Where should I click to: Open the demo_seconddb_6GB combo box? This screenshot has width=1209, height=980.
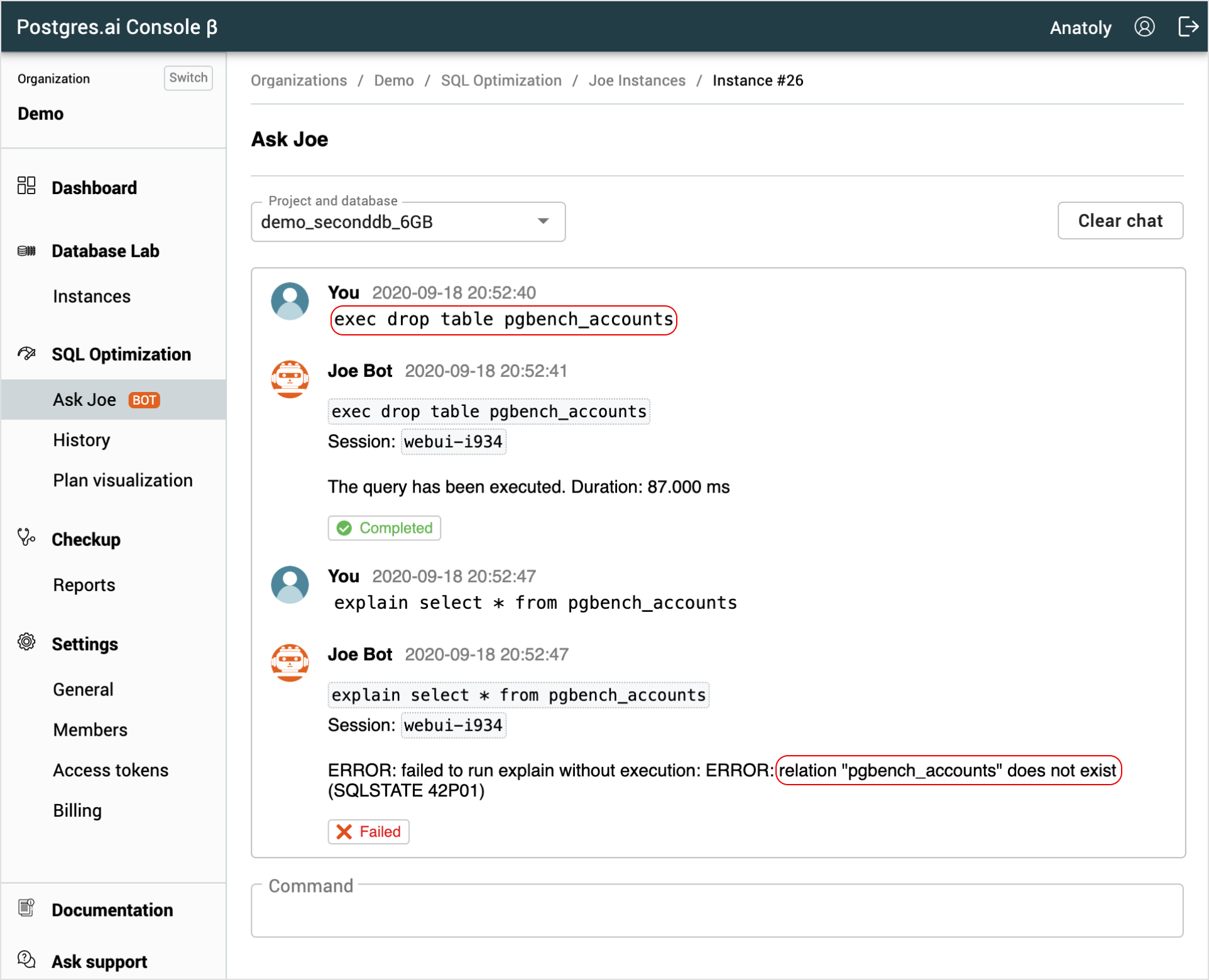coord(408,222)
